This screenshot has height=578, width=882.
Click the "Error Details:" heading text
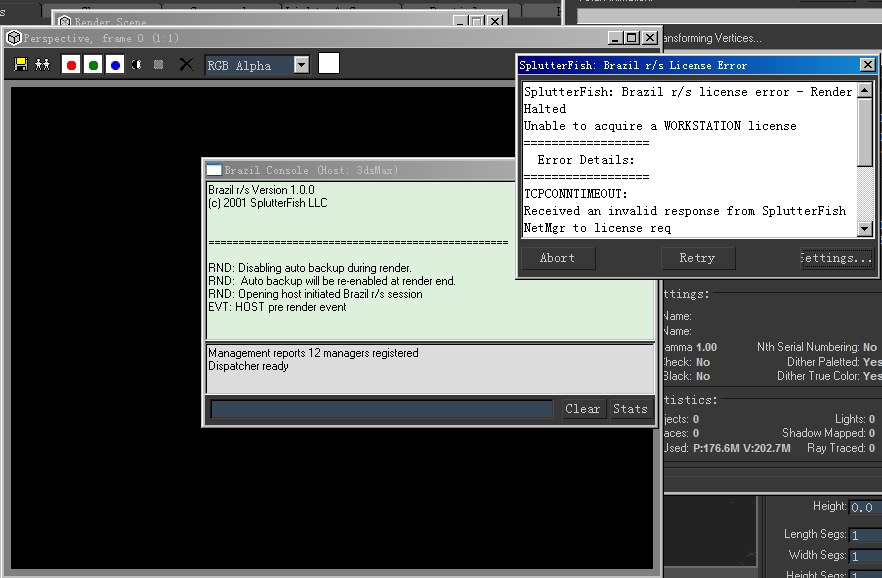(x=586, y=160)
